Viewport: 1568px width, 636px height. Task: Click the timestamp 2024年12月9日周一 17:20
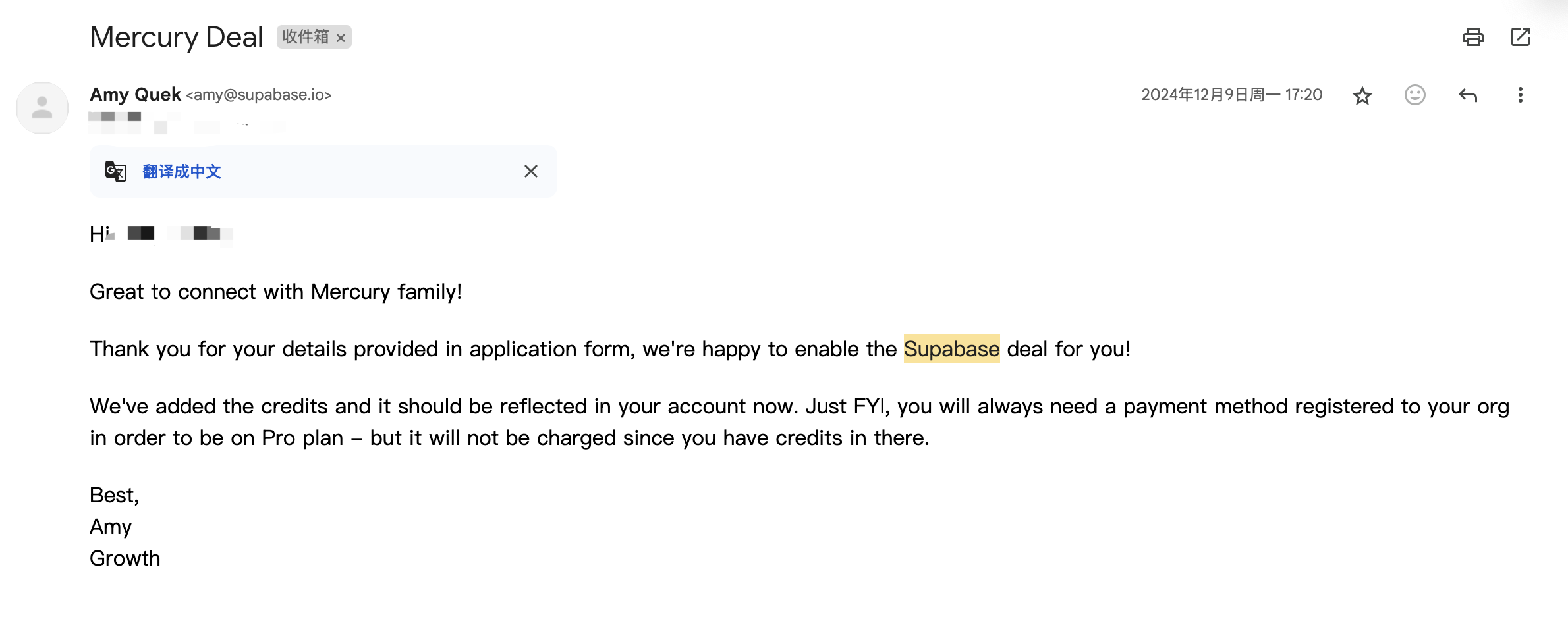[1231, 95]
